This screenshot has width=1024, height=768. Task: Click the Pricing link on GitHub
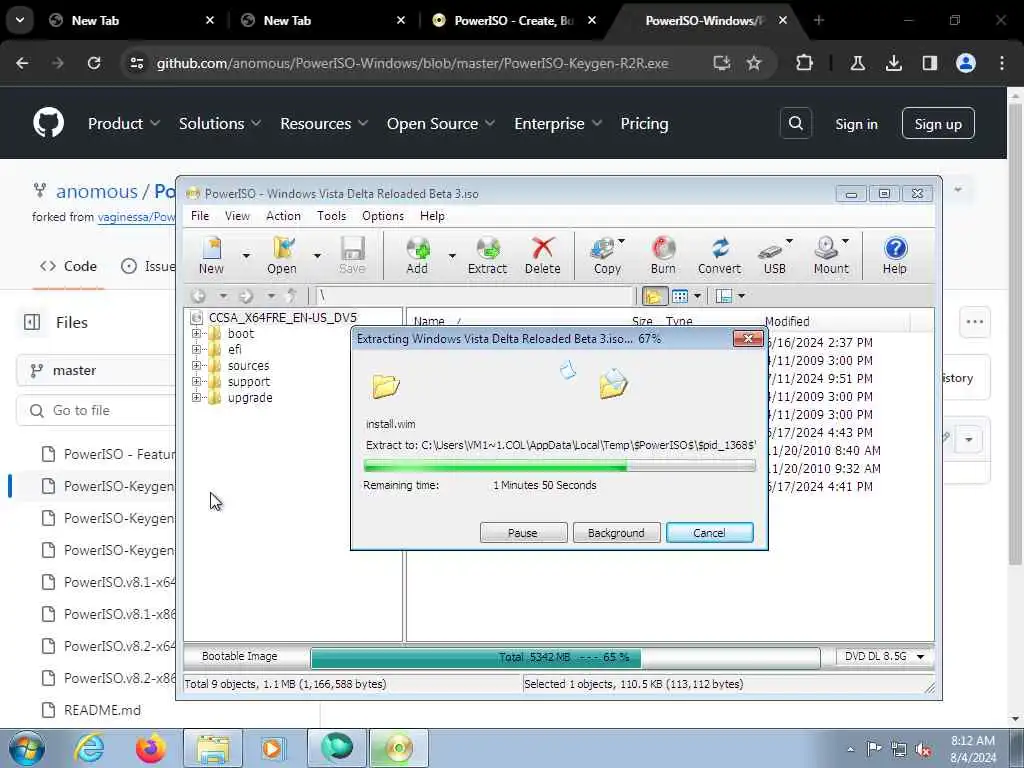[644, 123]
